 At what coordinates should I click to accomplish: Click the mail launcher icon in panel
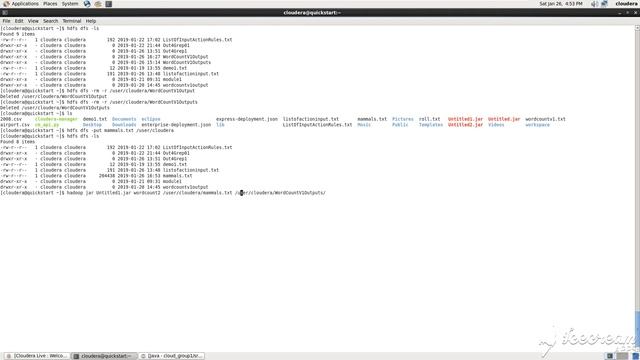[98, 4]
